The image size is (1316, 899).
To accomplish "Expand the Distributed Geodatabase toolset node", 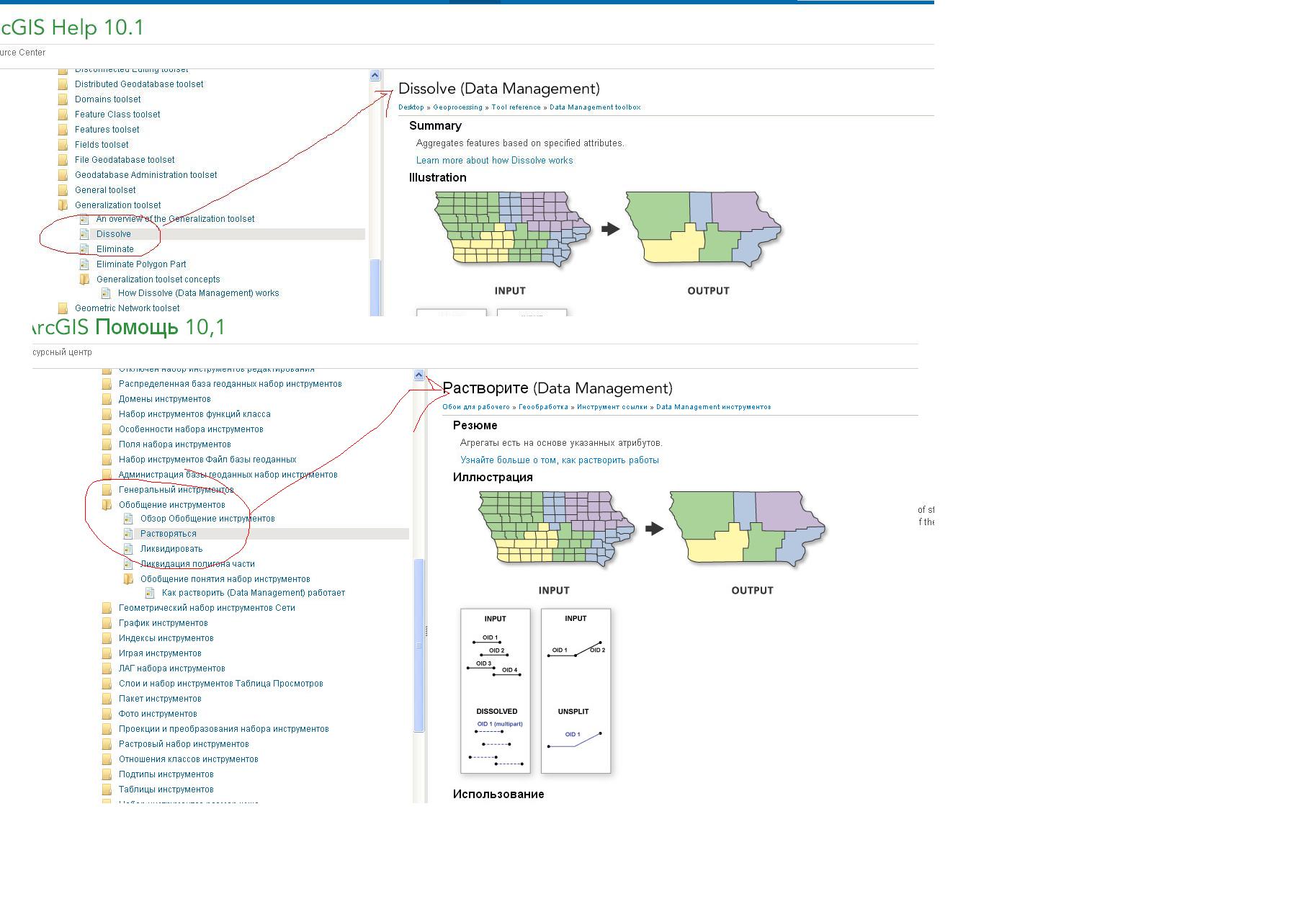I will click(63, 84).
